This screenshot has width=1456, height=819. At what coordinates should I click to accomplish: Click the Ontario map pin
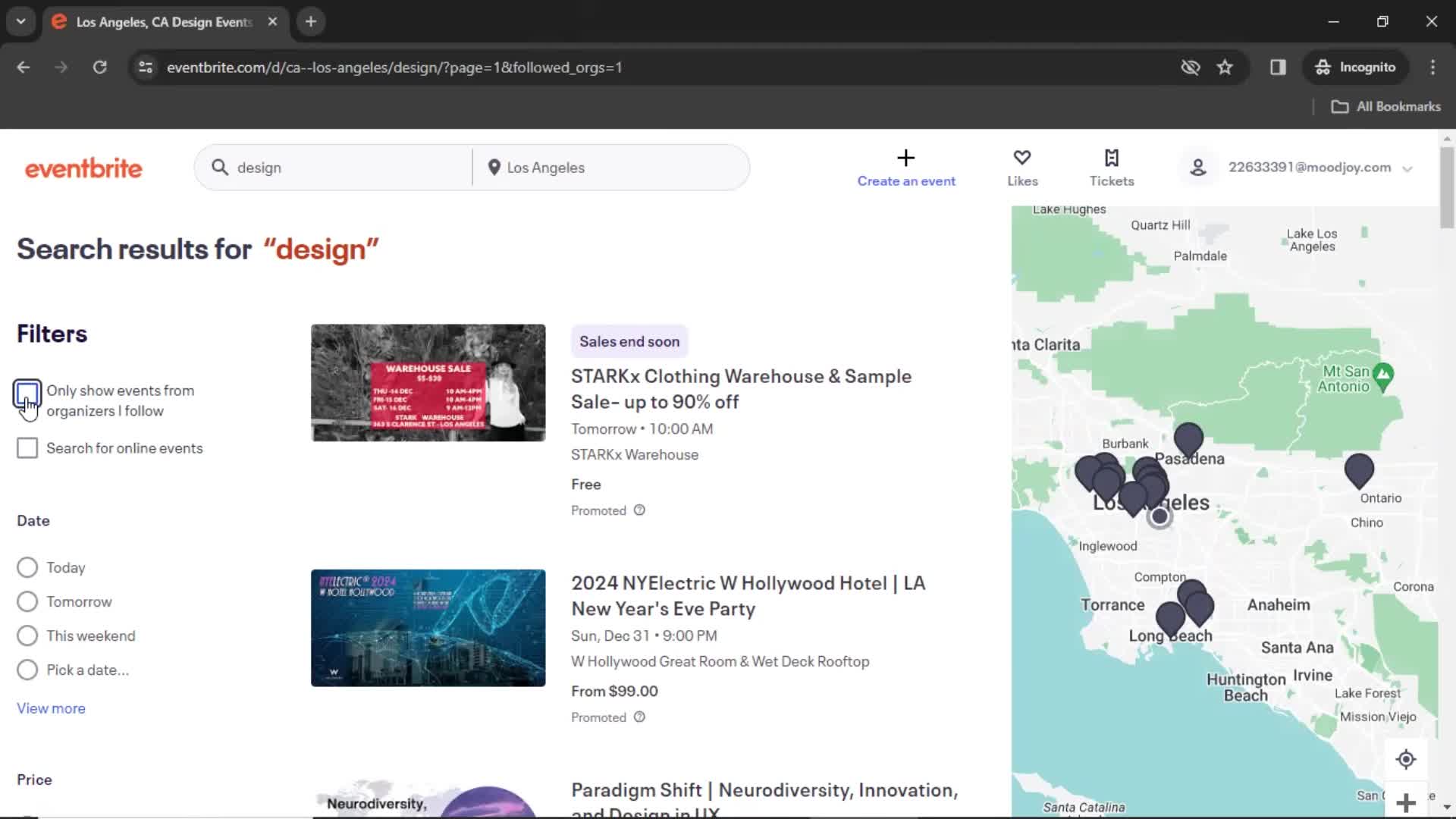click(1359, 471)
